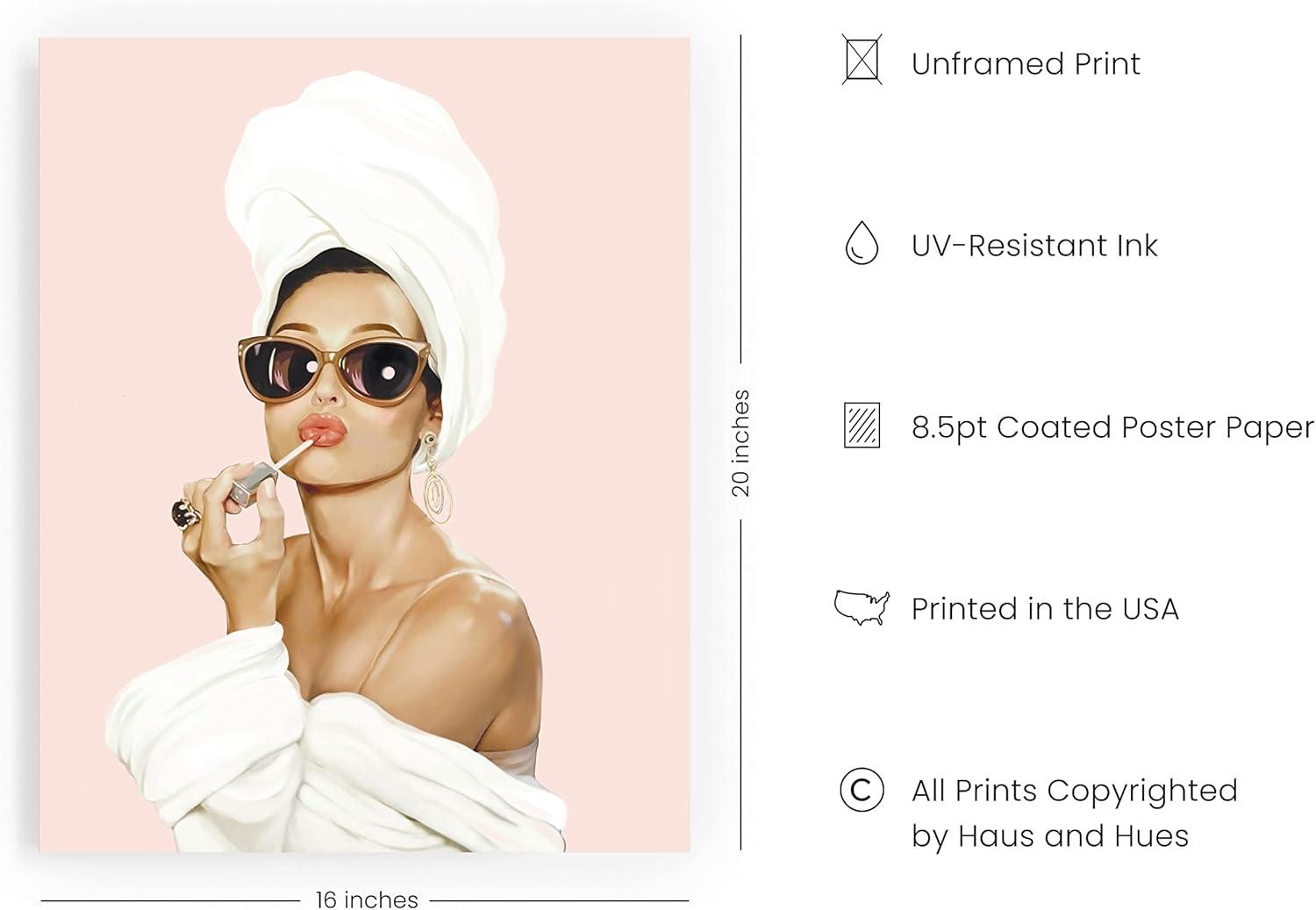
Task: Click the unframed print crossed-box icon
Action: [x=862, y=61]
